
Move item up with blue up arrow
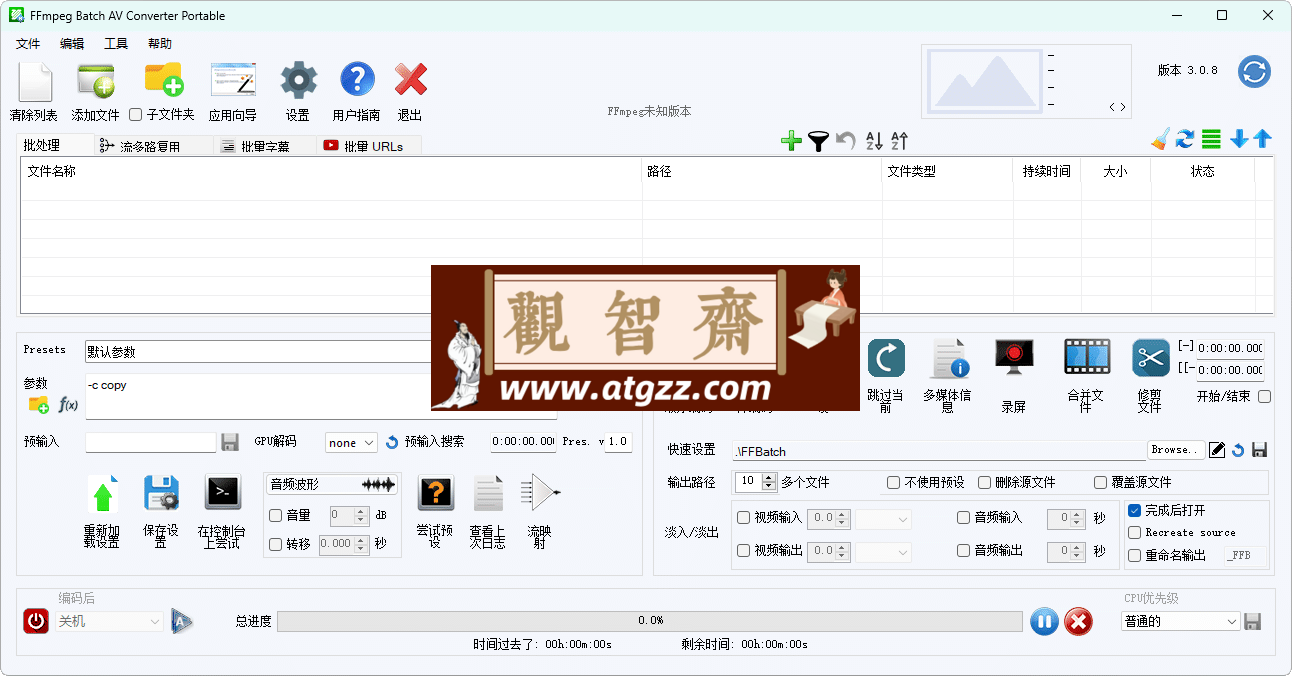click(x=1263, y=139)
